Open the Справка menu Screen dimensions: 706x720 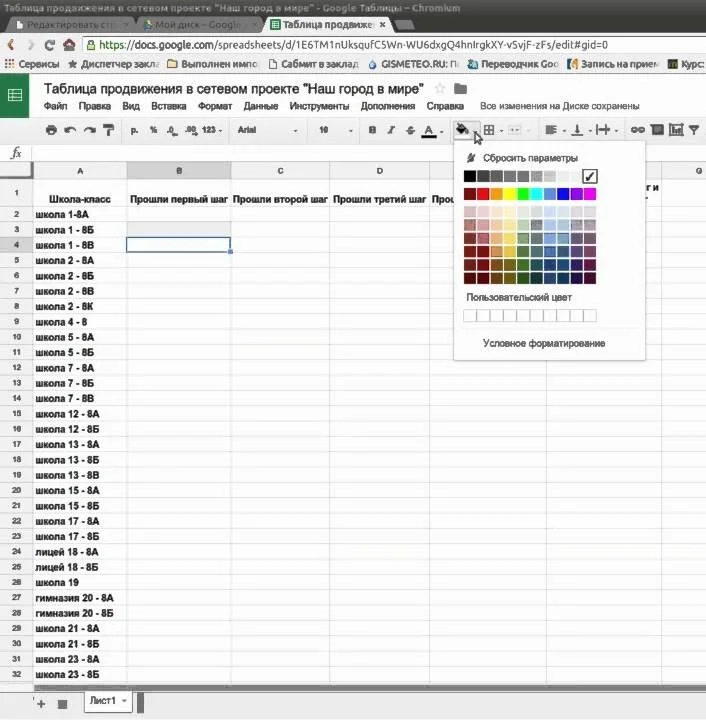(445, 106)
